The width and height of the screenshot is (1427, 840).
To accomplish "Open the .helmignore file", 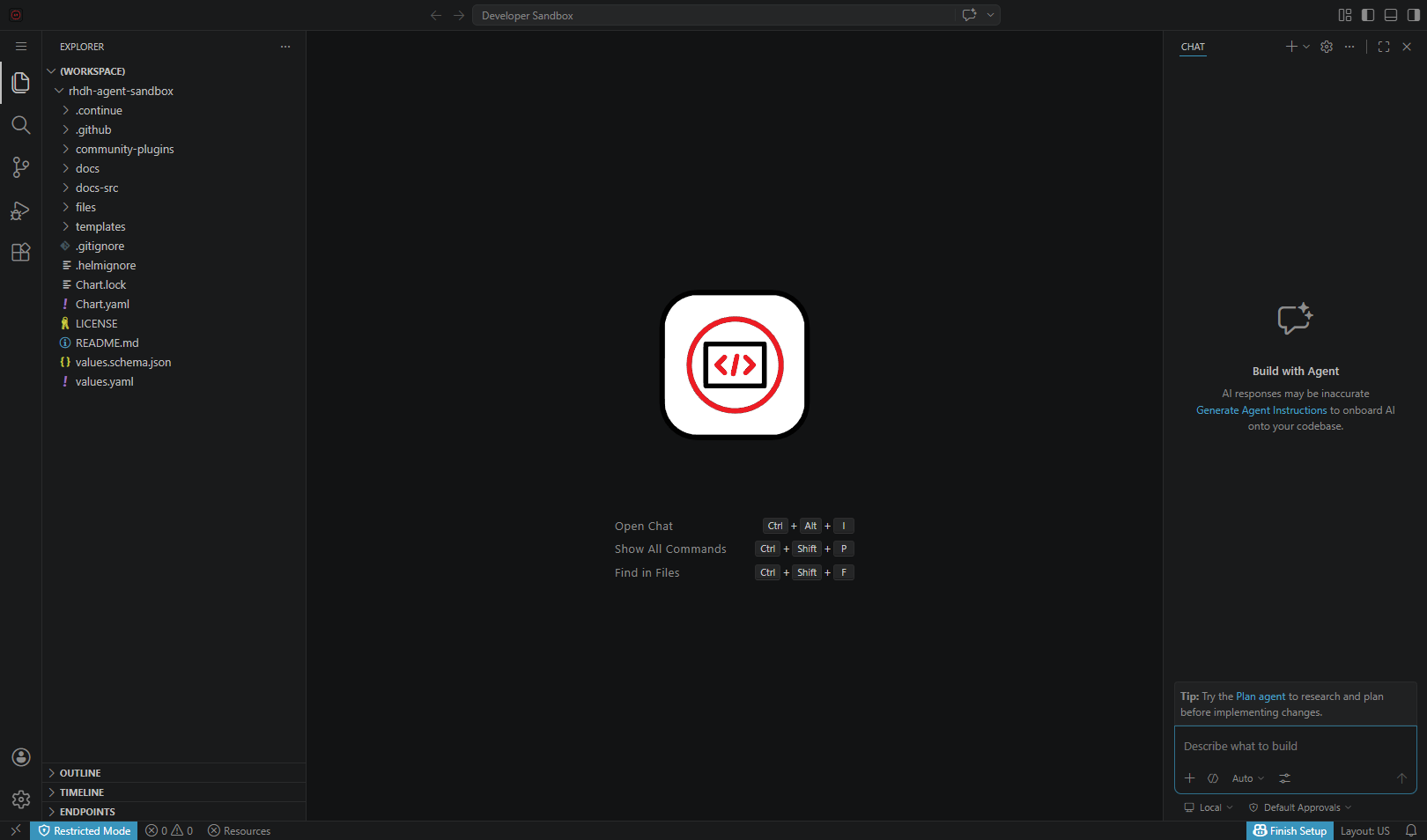I will click(x=174, y=265).
